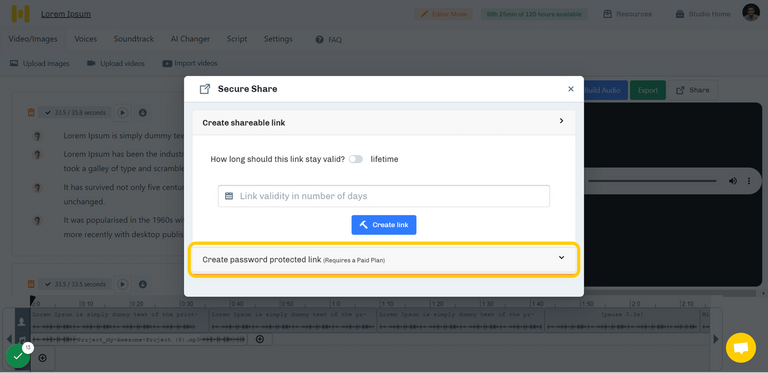Open the audio player three-dots menu
This screenshot has width=768, height=373.
tap(748, 181)
